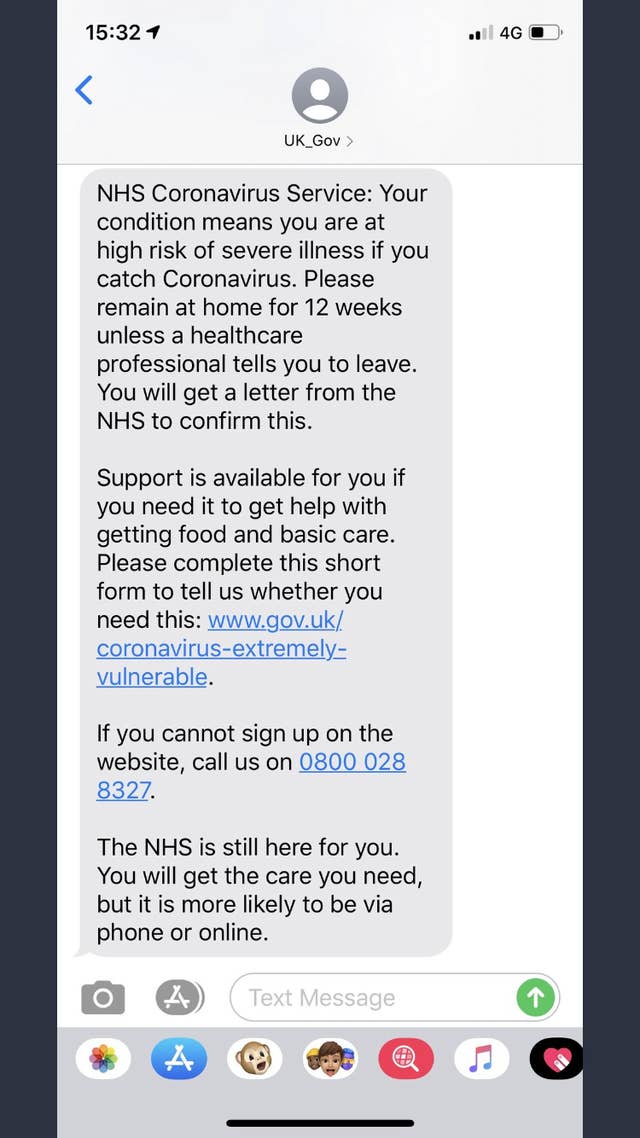Open Photos in the app drawer
The image size is (640, 1138).
103,1059
